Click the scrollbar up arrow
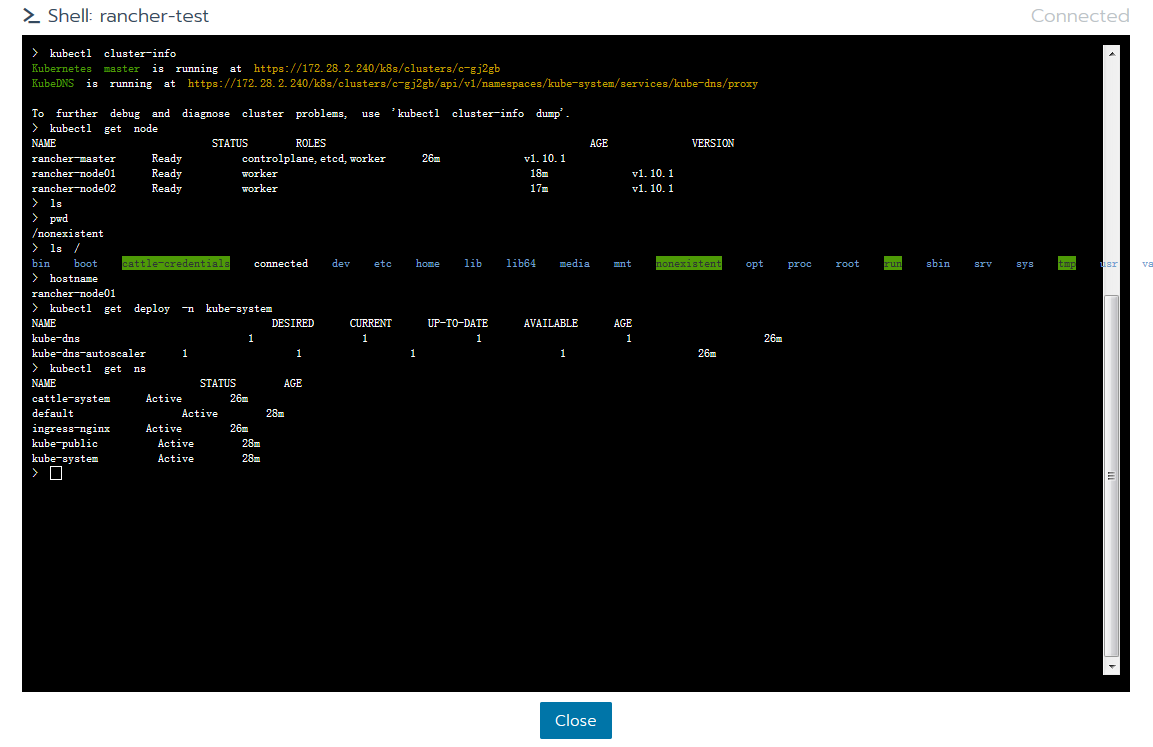The height and width of the screenshot is (747, 1153). click(x=1111, y=52)
